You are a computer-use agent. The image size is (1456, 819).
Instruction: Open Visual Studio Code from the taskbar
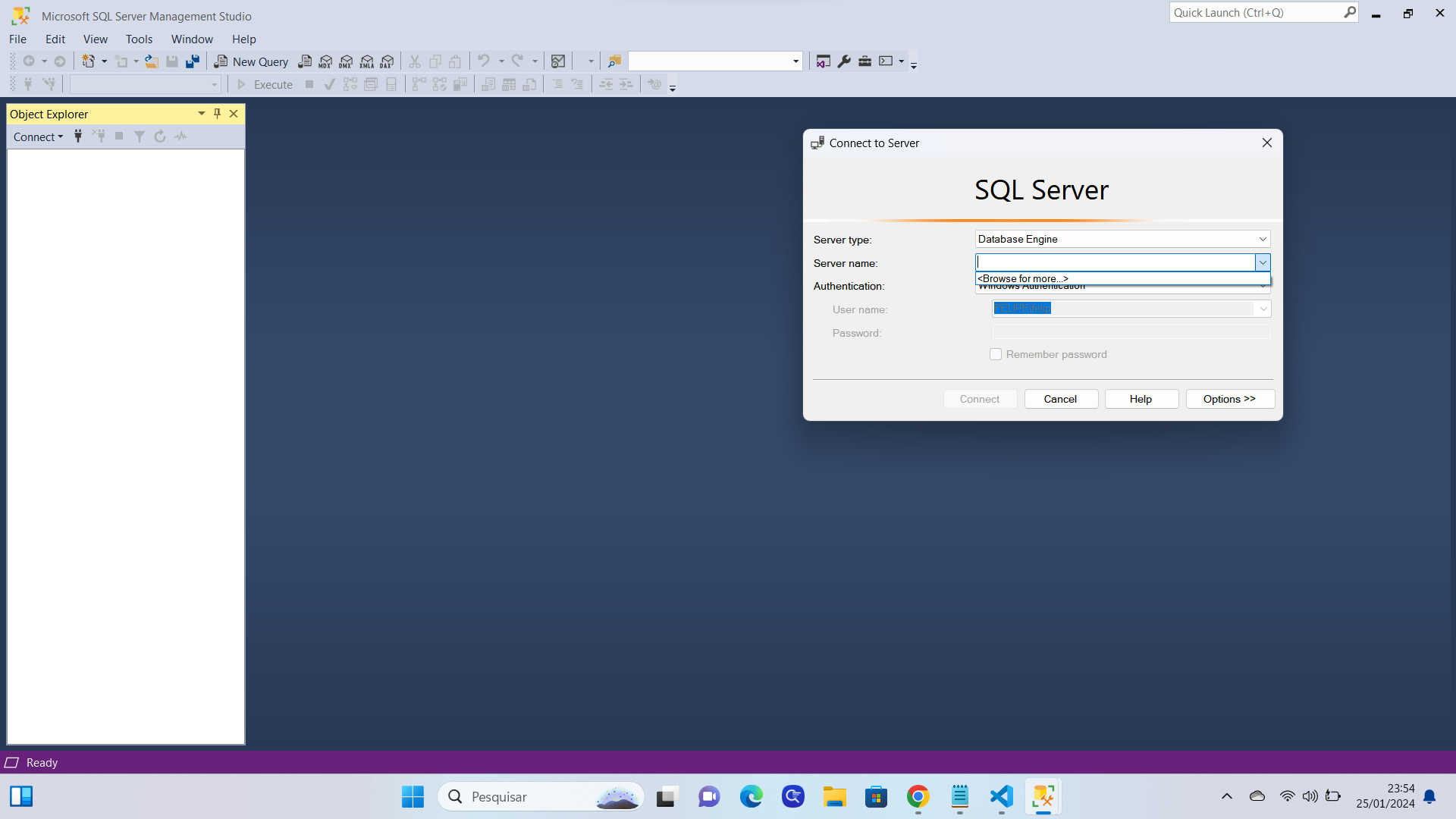click(x=1001, y=796)
